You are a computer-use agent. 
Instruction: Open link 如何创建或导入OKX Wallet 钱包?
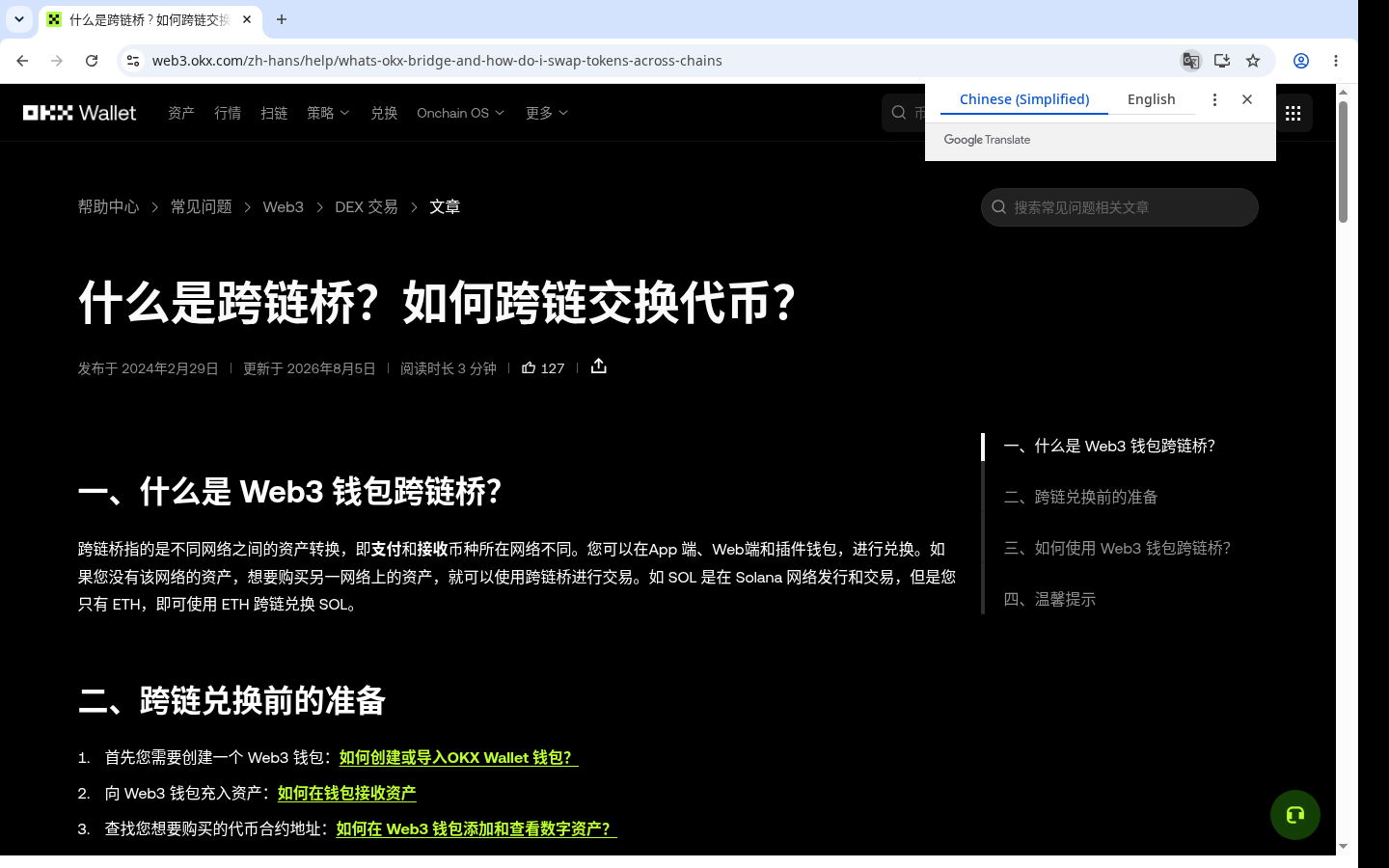[459, 758]
